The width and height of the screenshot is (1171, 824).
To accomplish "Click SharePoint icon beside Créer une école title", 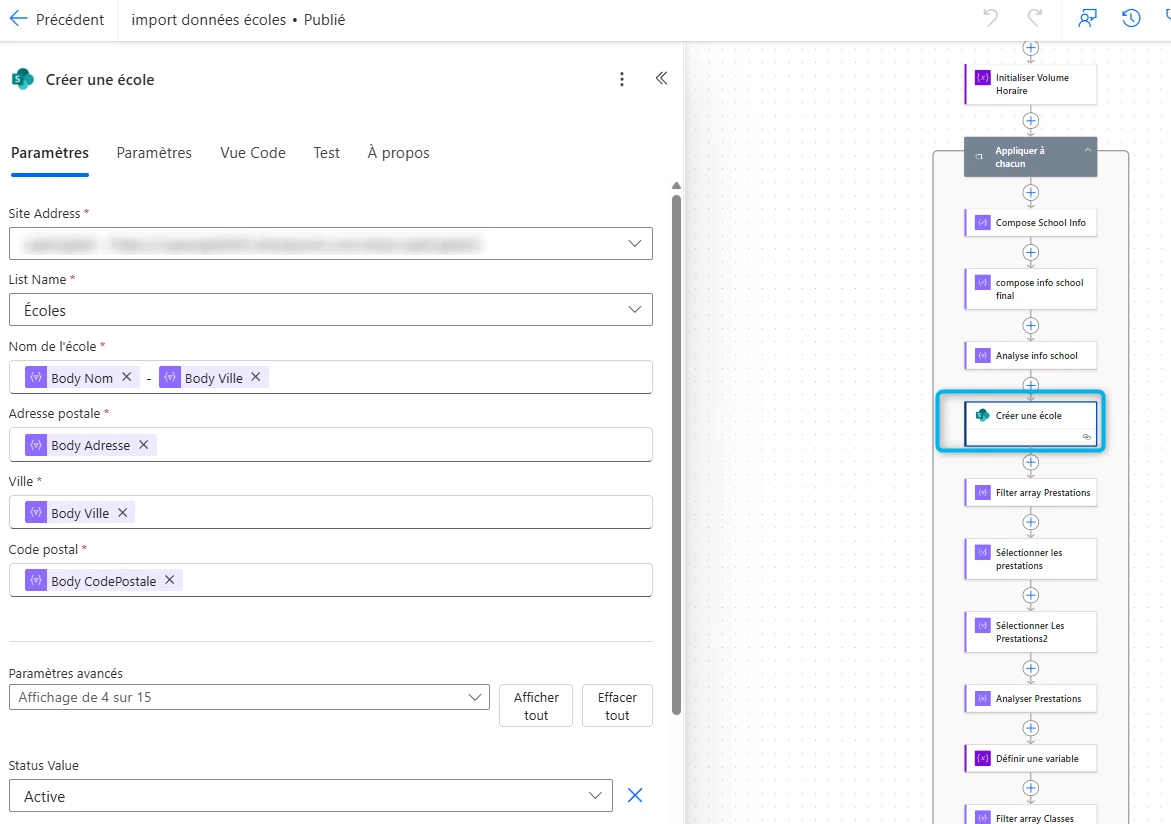I will (x=22, y=79).
